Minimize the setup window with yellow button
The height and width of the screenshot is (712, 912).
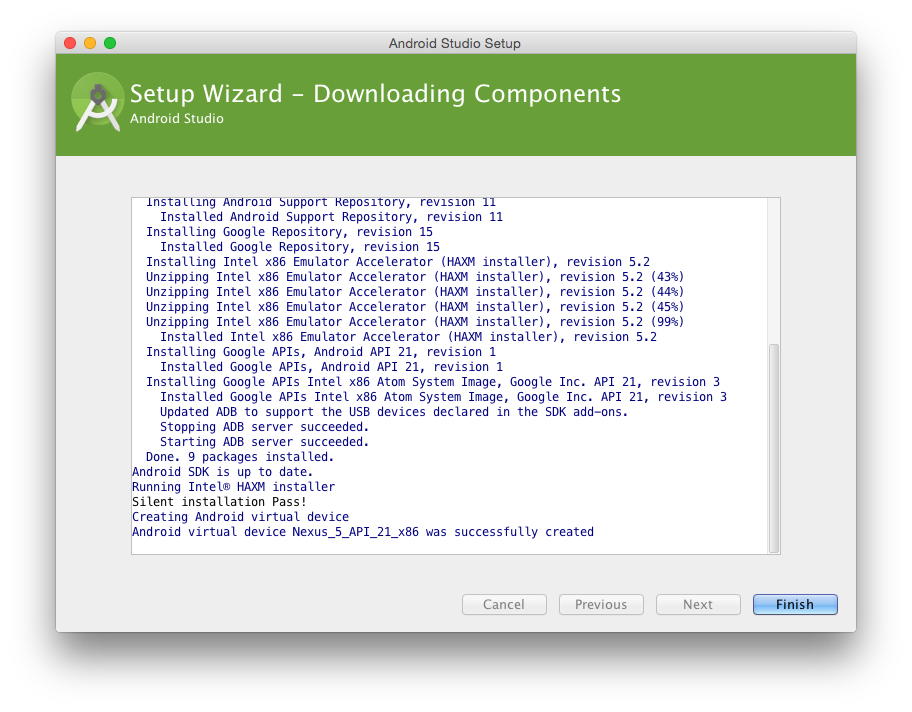(x=90, y=43)
